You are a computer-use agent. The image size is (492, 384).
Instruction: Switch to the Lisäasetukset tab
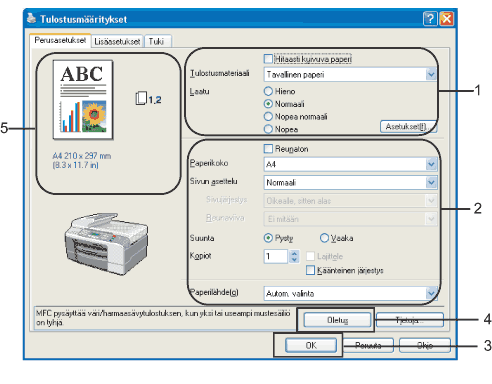pyautogui.click(x=117, y=41)
